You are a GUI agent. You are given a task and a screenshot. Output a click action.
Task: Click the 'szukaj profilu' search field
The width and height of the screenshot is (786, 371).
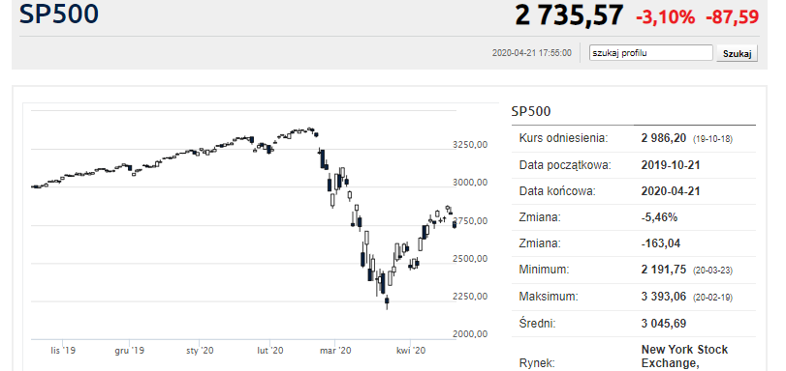pos(651,53)
